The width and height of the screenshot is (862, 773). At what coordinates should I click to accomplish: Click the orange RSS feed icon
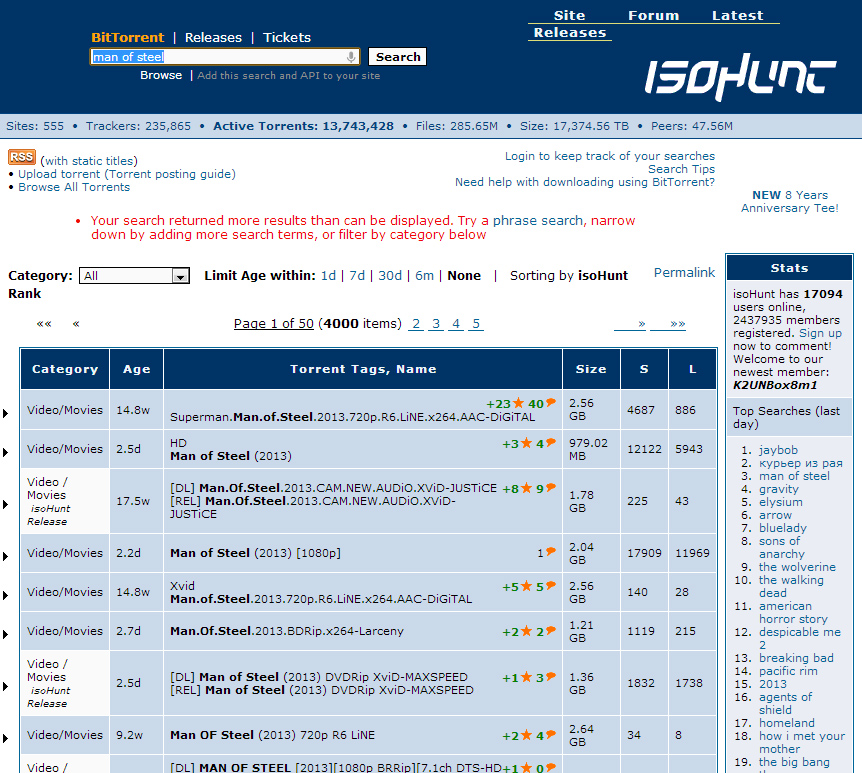(22, 157)
